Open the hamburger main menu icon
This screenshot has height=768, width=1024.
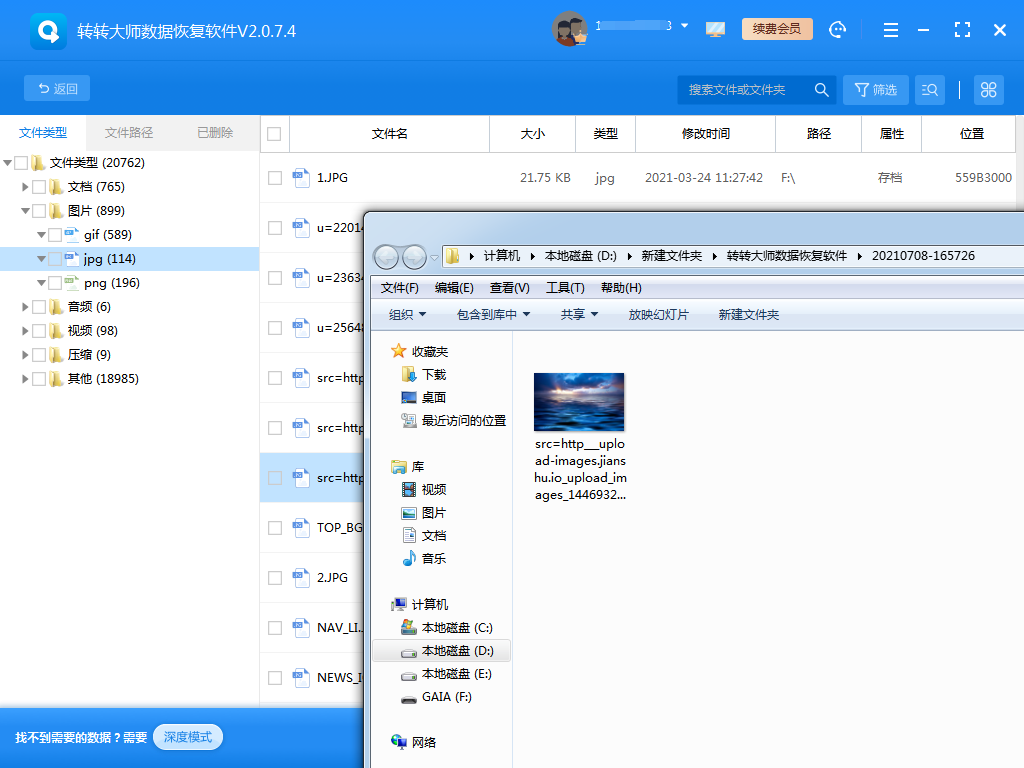(890, 30)
